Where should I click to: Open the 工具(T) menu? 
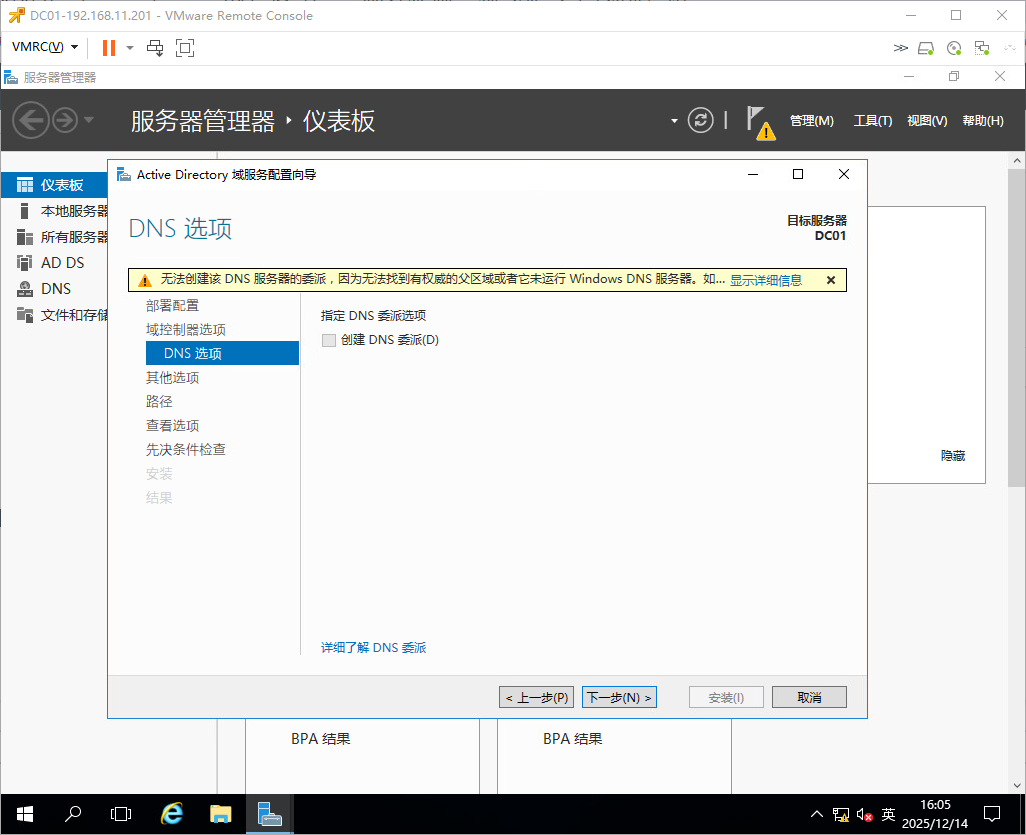point(872,120)
